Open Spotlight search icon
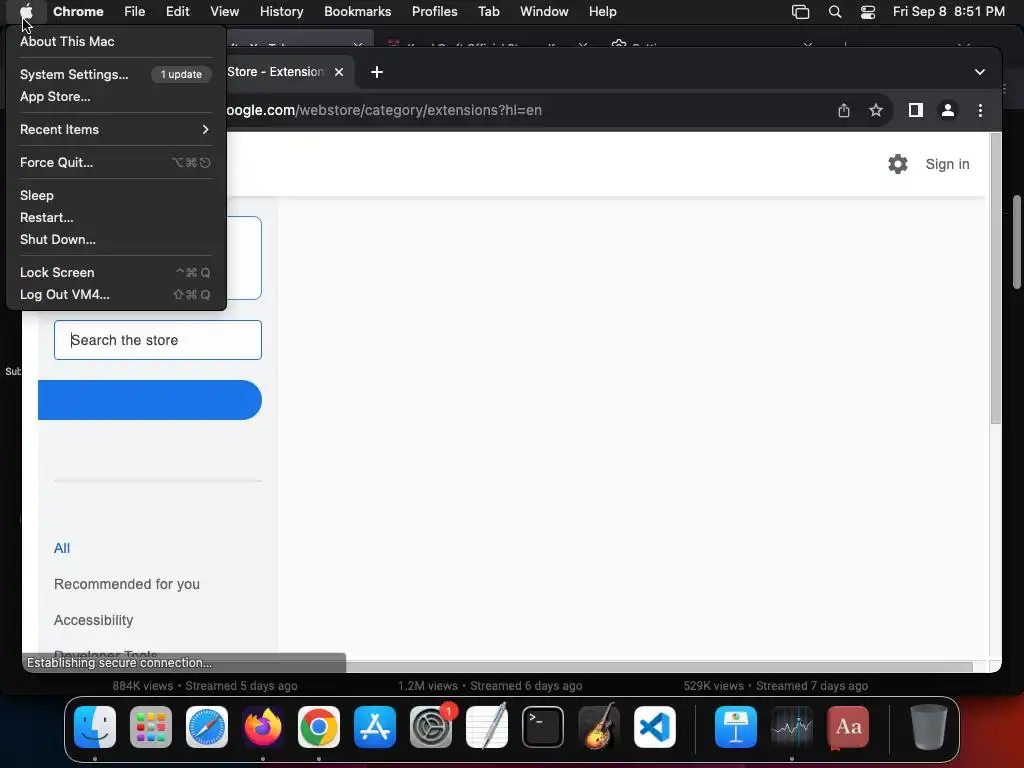This screenshot has width=1024, height=768. (835, 12)
